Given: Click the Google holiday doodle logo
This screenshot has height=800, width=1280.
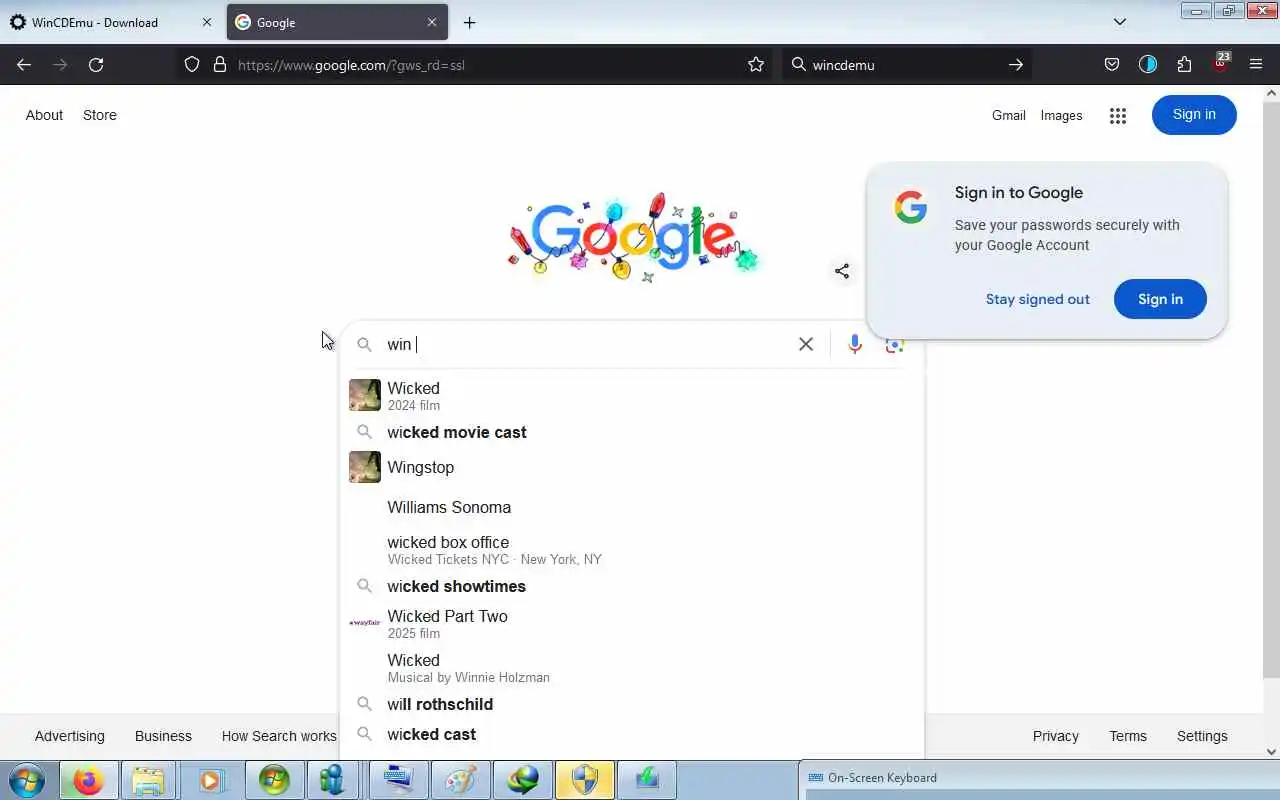Looking at the screenshot, I should pyautogui.click(x=634, y=236).
